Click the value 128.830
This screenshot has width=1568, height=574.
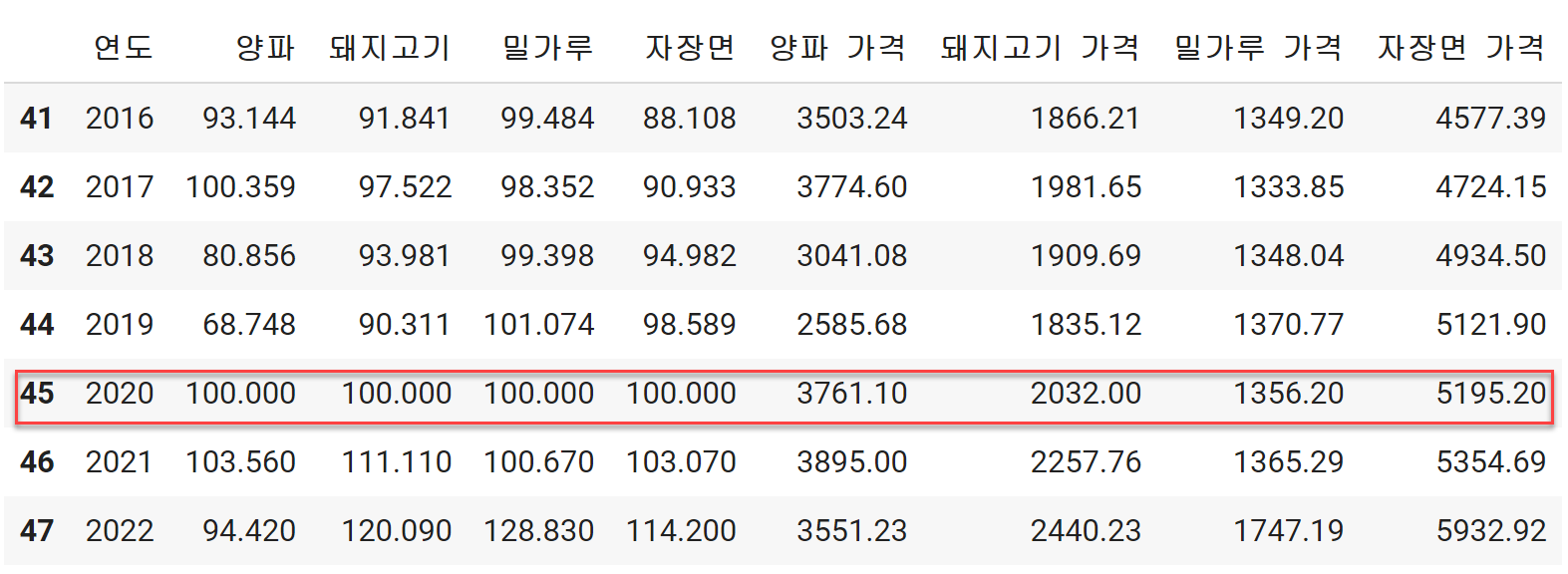[539, 531]
